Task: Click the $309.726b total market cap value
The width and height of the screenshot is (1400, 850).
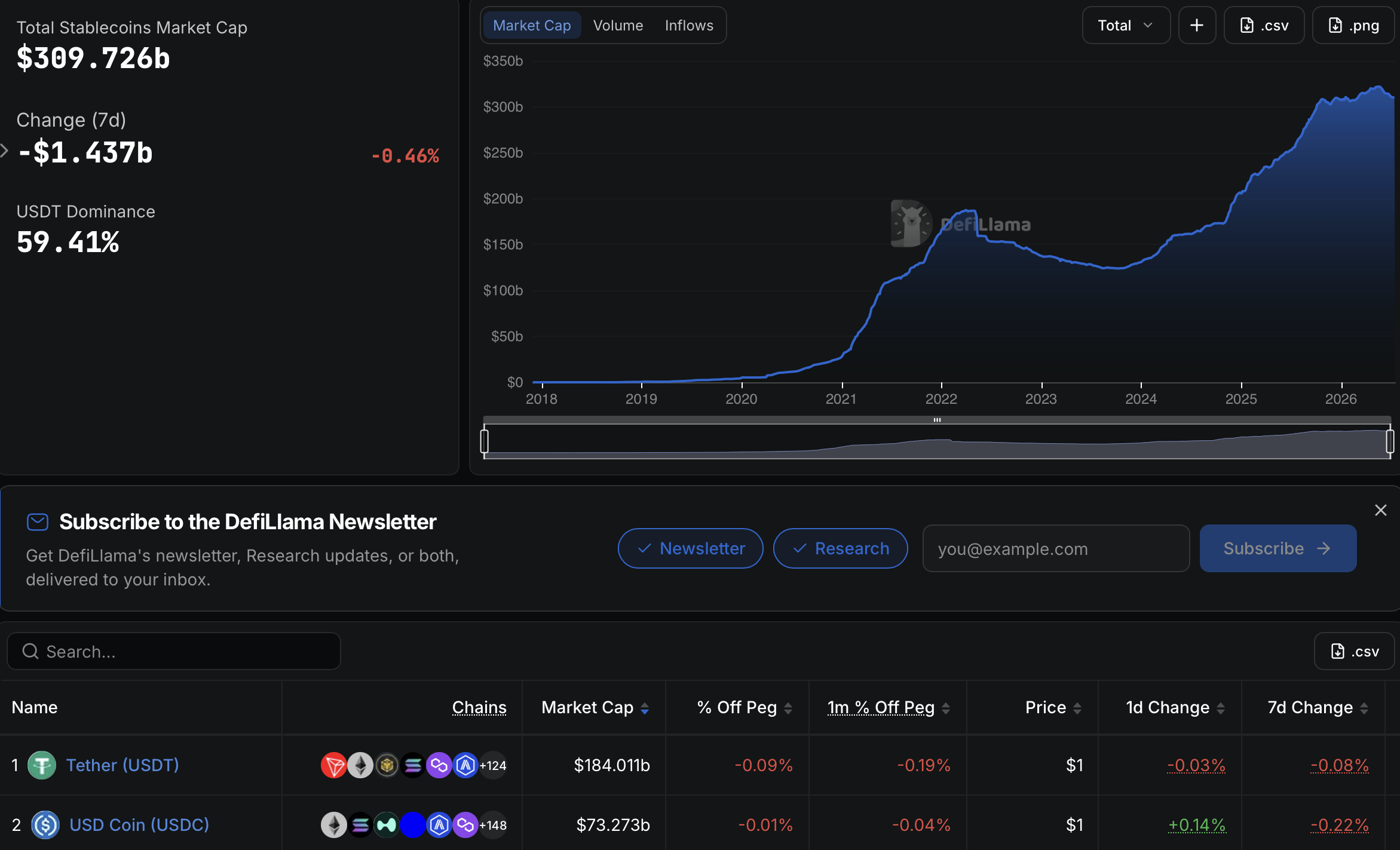Action: pos(93,58)
